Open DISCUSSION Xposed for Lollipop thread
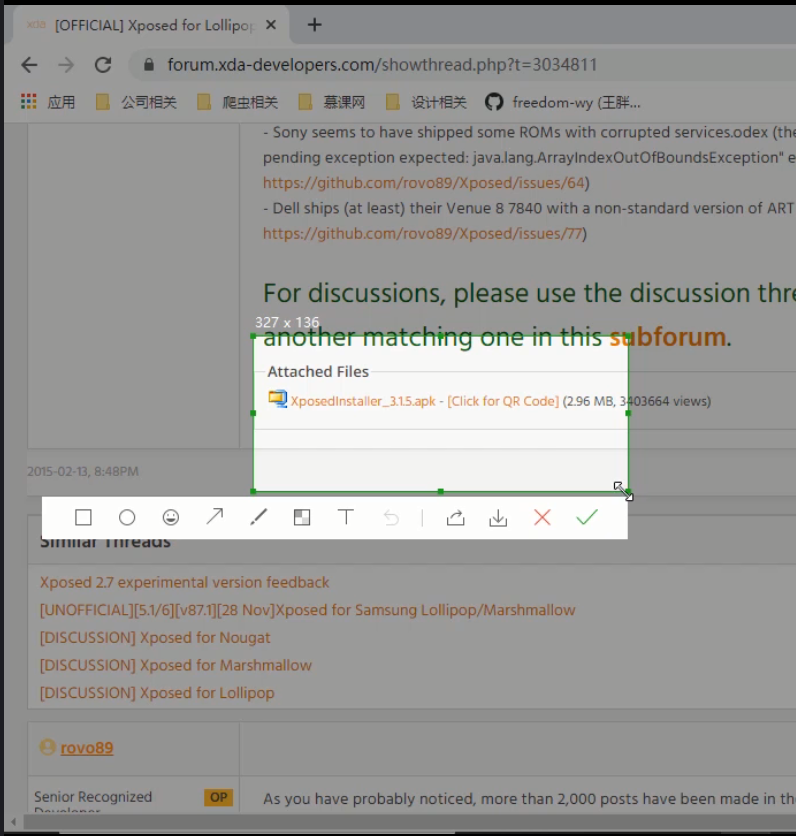The width and height of the screenshot is (796, 836). click(157, 693)
